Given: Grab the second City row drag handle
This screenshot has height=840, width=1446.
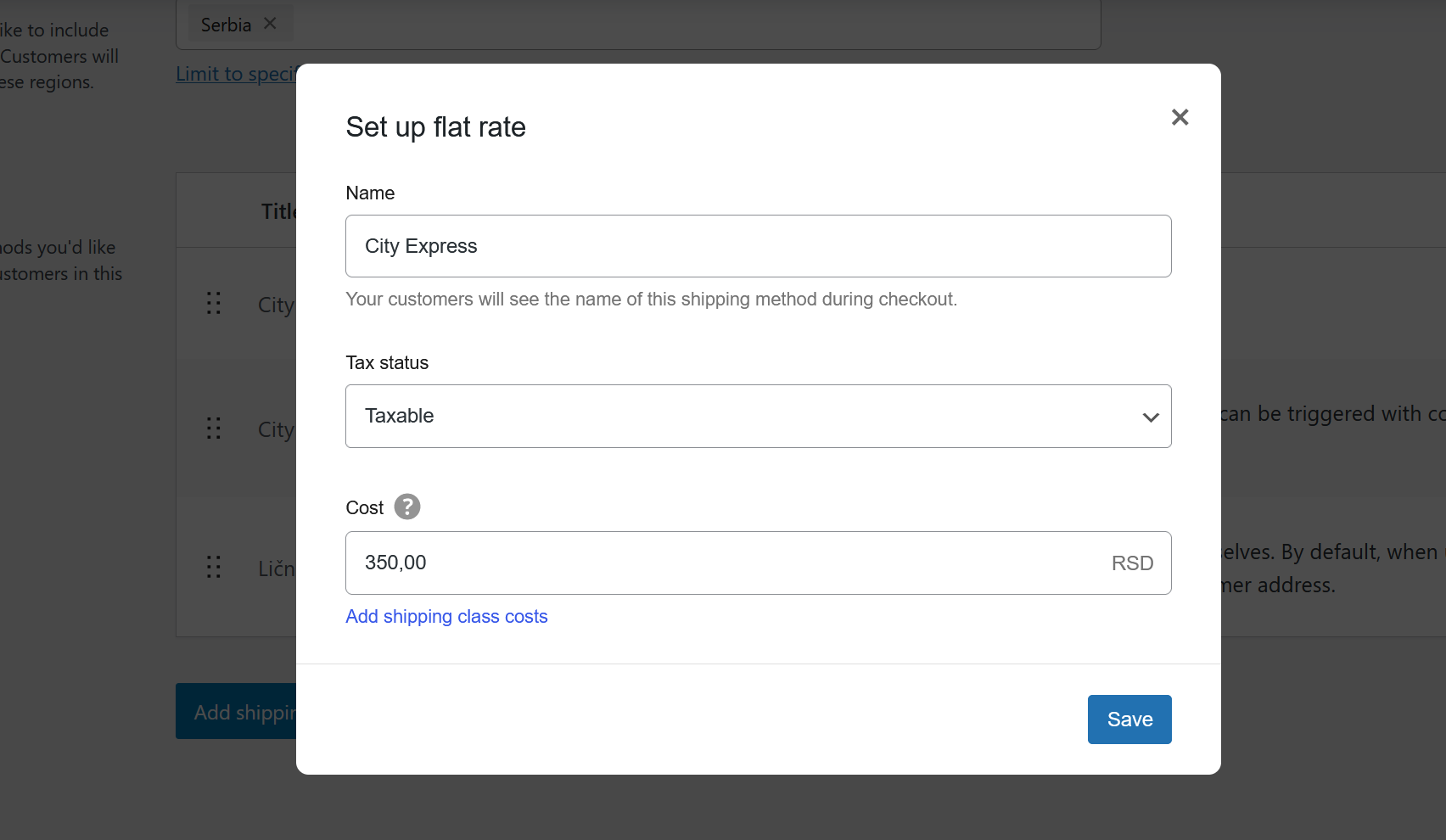Looking at the screenshot, I should 214,428.
